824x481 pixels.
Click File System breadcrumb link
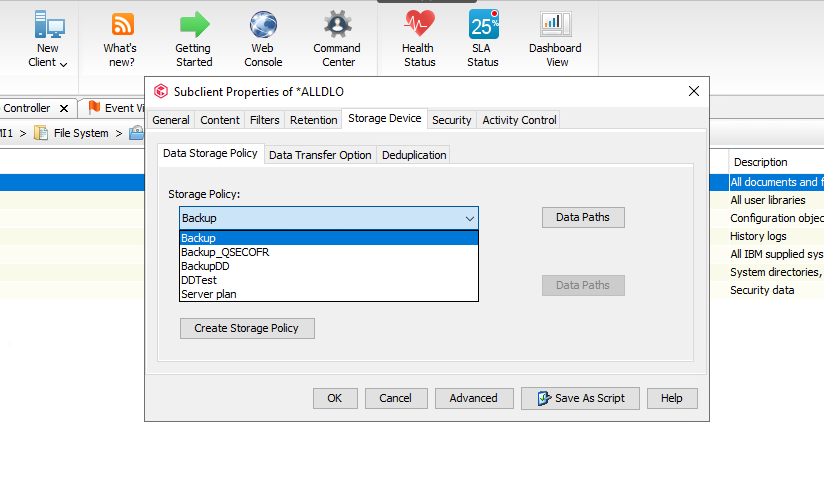click(x=81, y=133)
